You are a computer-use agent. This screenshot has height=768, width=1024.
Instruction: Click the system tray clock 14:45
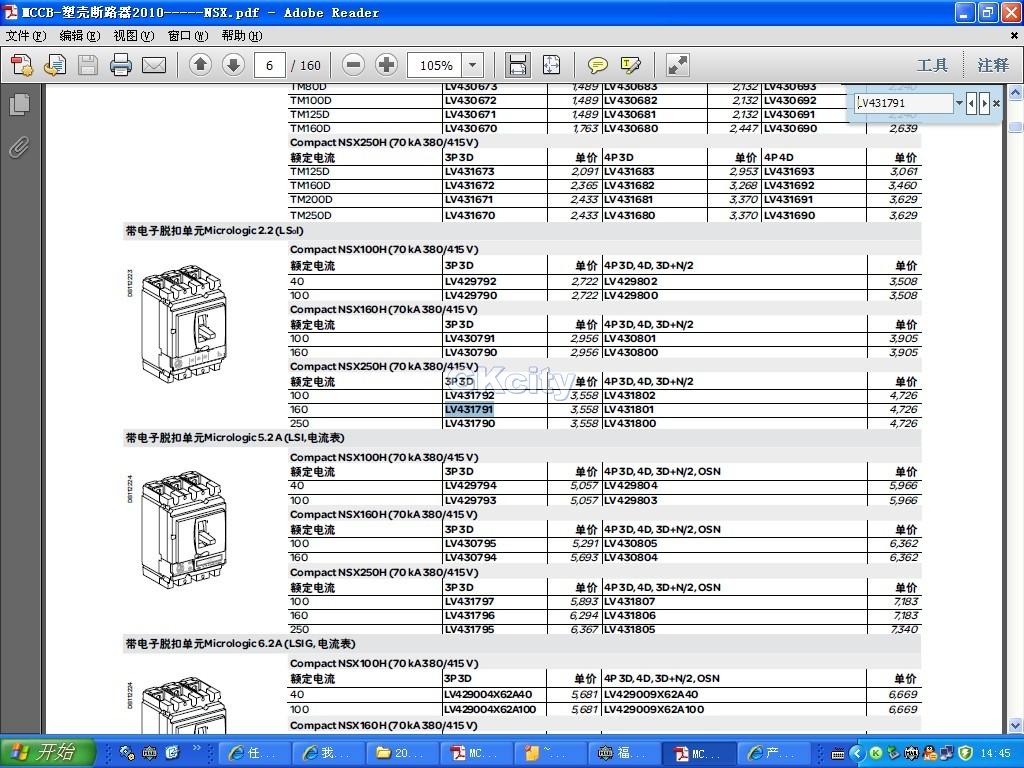coord(995,753)
